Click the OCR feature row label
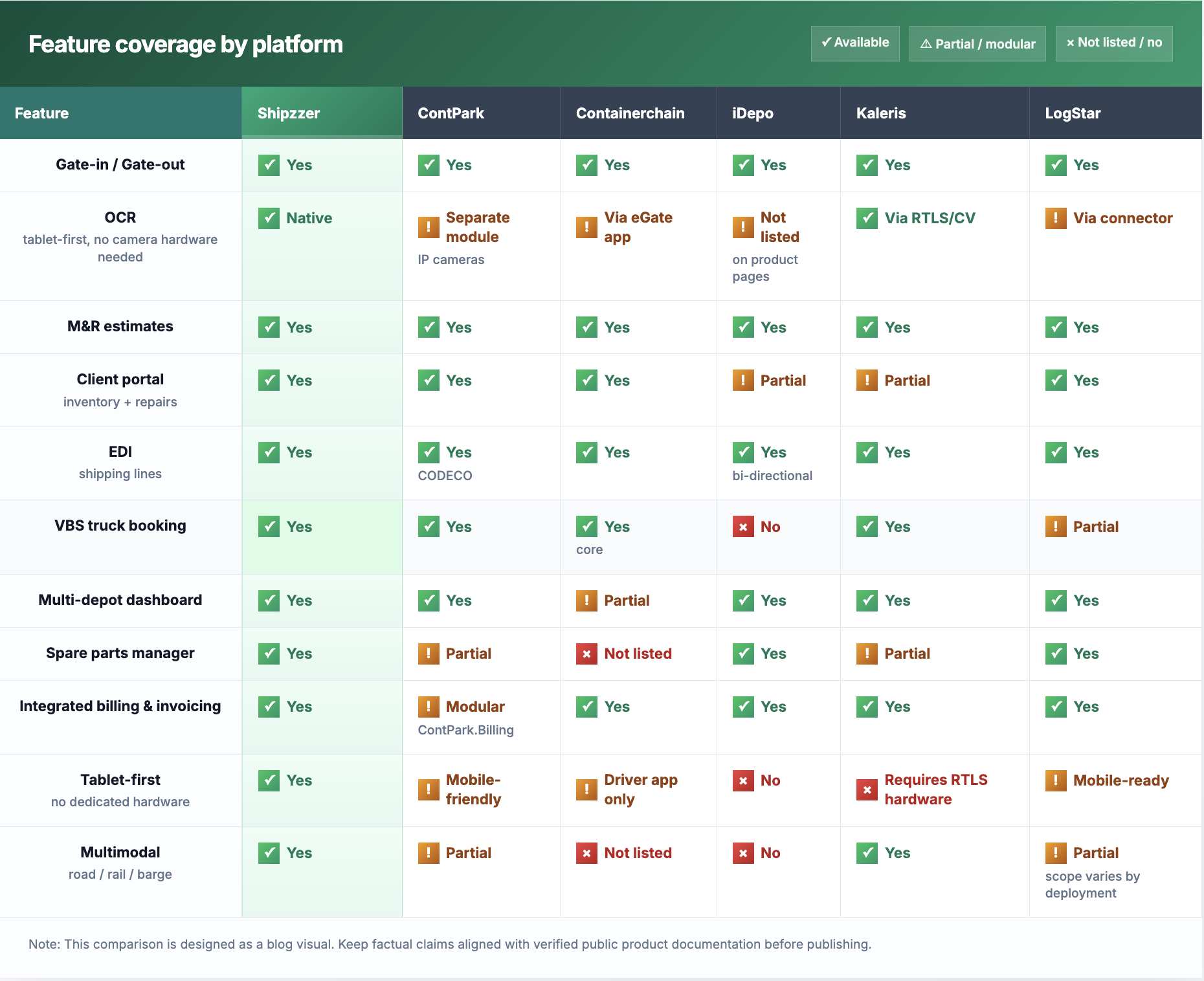This screenshot has height=981, width=1204. click(x=120, y=217)
